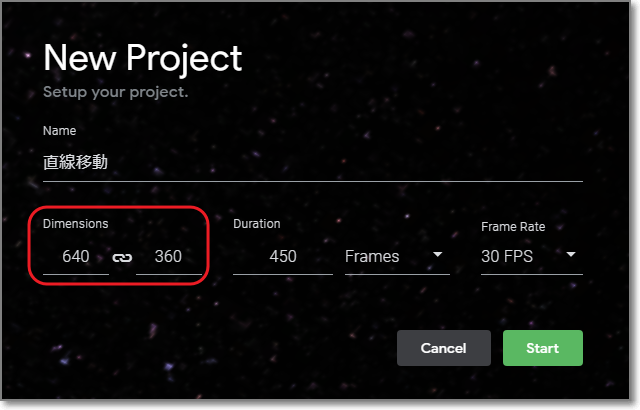Screen dimensions: 640x410
Task: Click the underline beneath the project name
Action: click(312, 181)
